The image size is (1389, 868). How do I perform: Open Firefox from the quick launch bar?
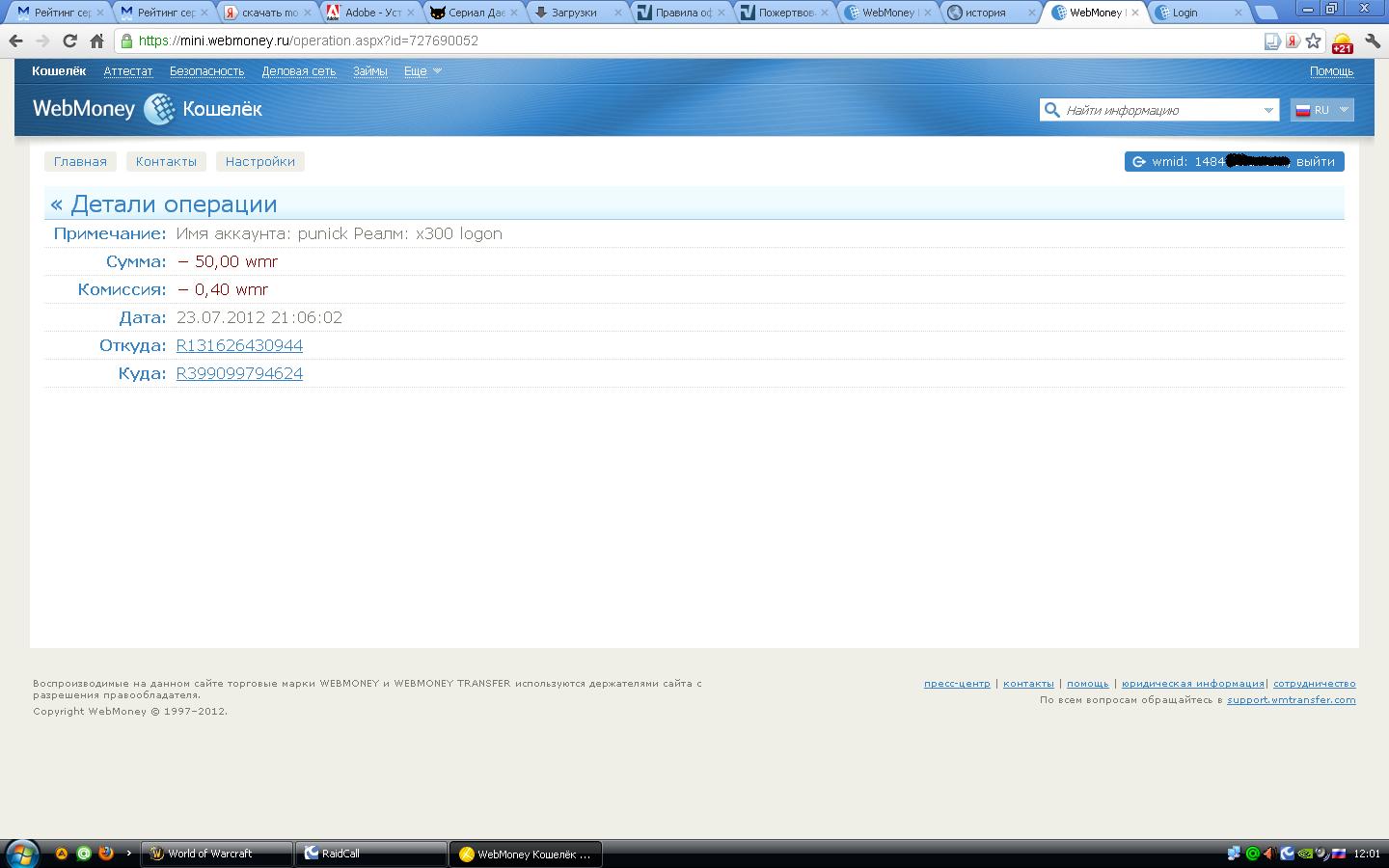tap(106, 854)
